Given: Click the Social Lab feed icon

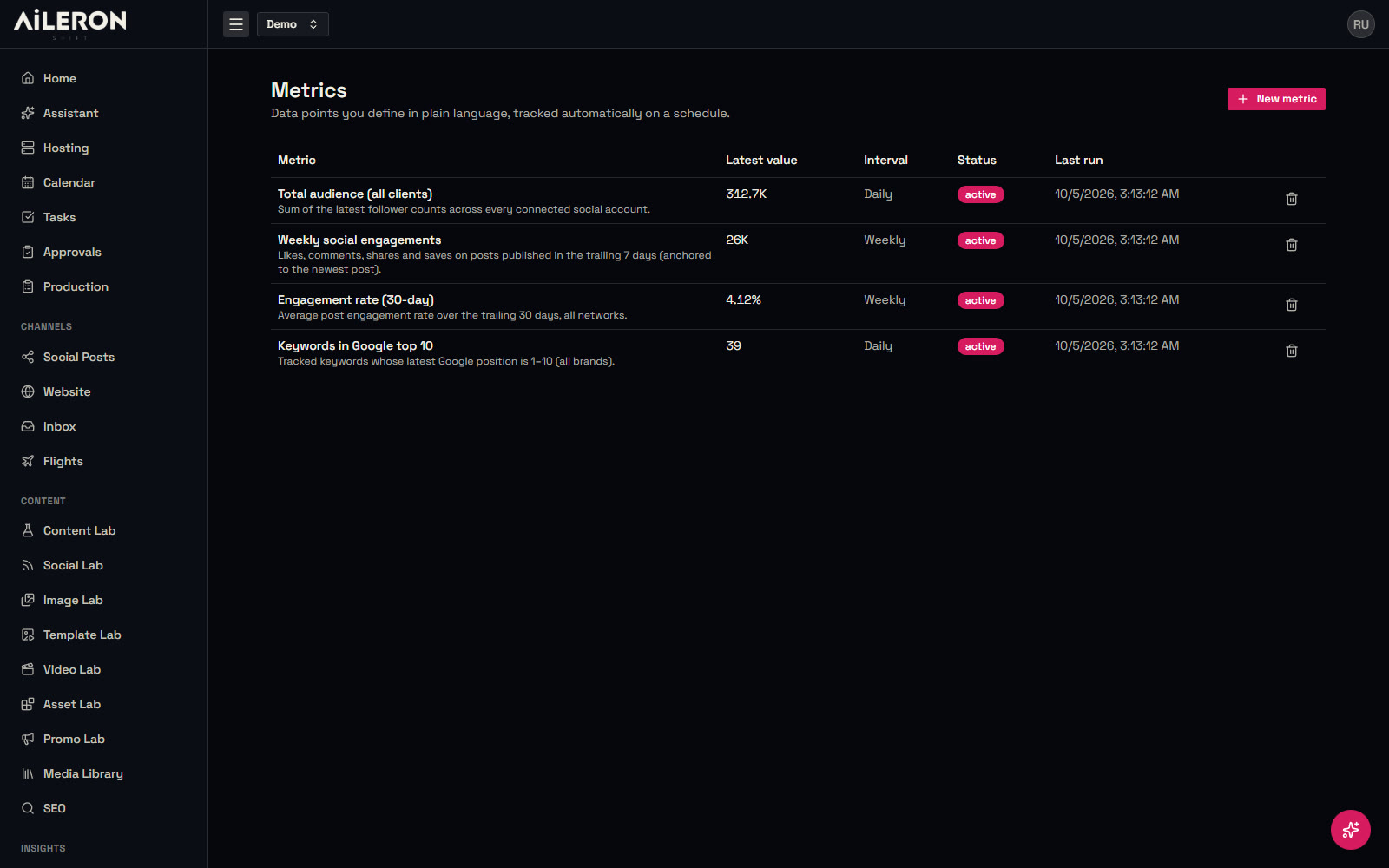Looking at the screenshot, I should (x=28, y=565).
